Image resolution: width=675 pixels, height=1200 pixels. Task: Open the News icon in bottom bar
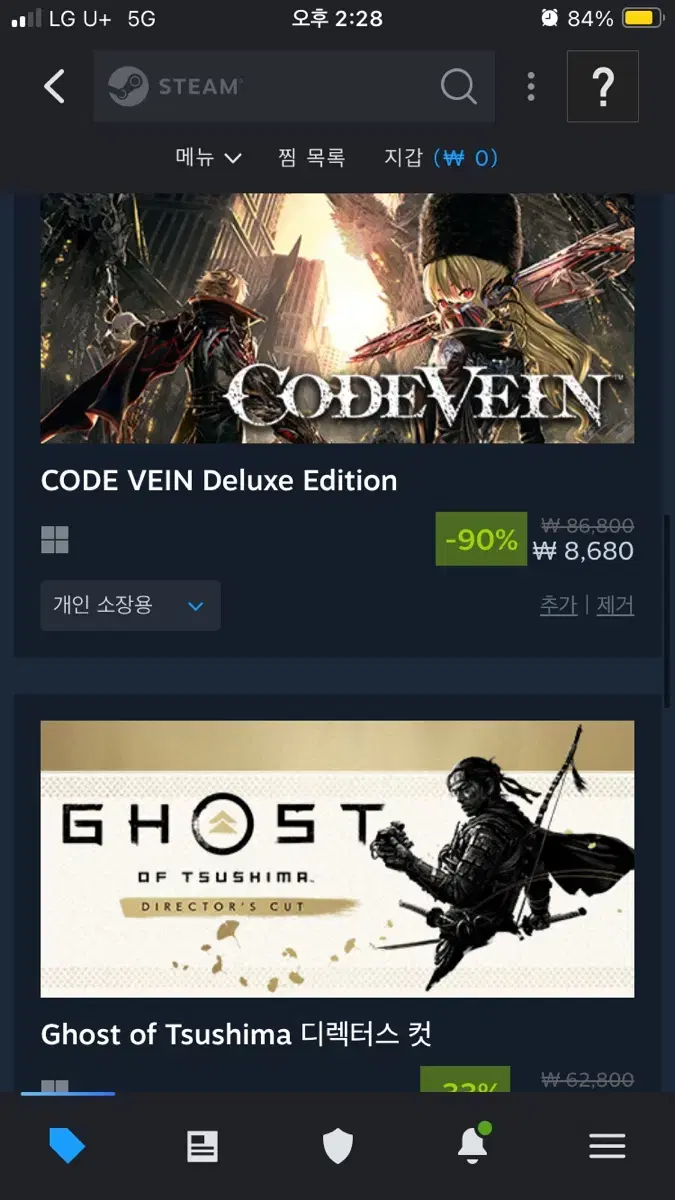click(x=202, y=1146)
